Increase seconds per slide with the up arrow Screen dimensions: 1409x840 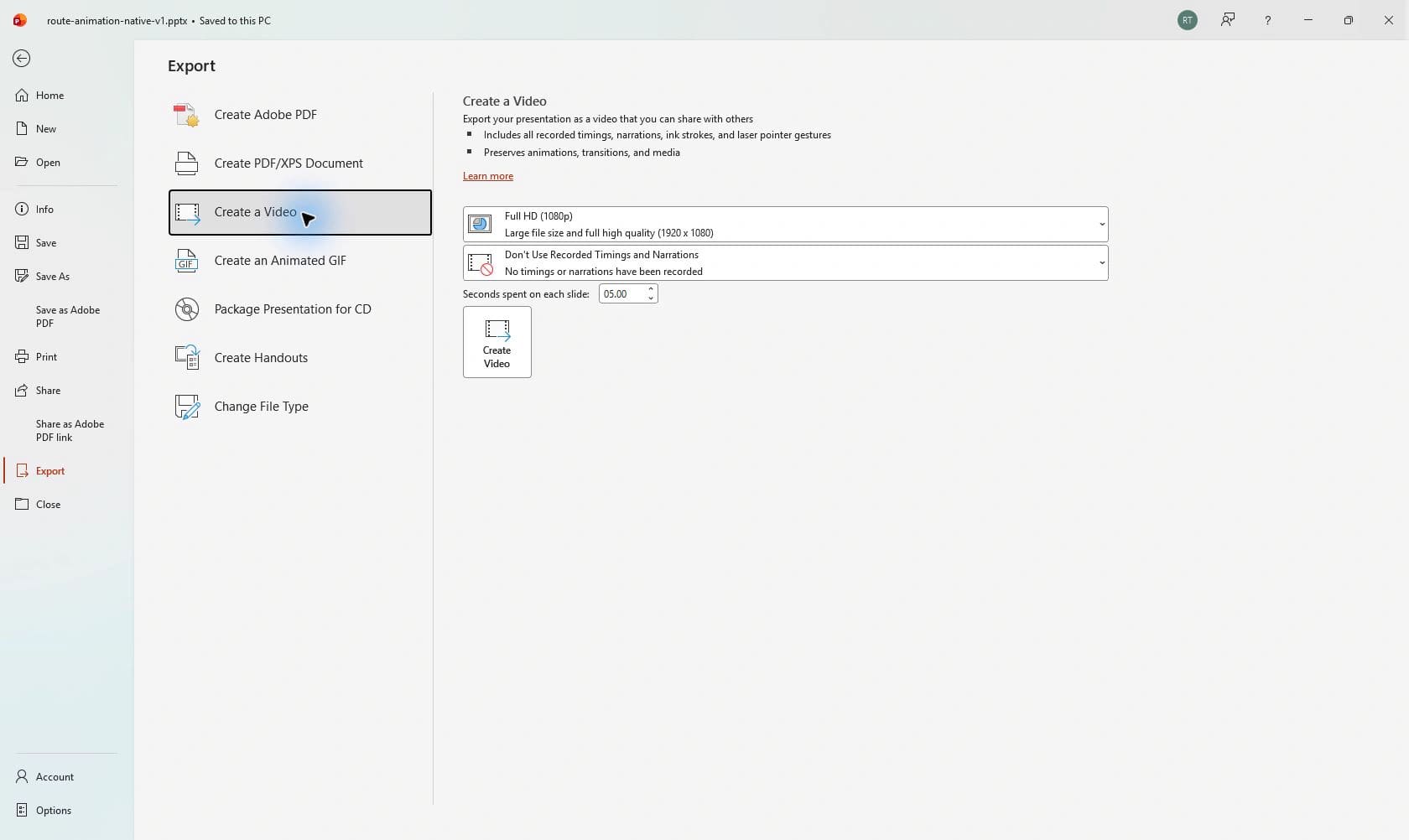[x=651, y=289]
